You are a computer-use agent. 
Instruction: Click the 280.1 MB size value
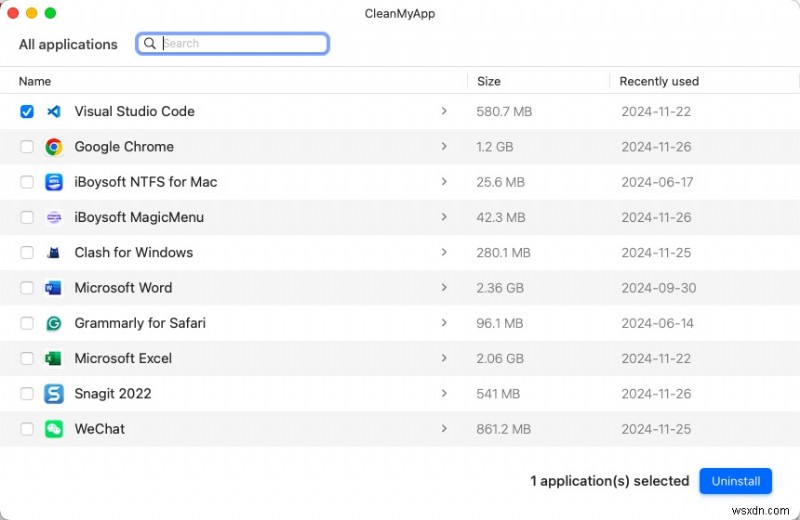[x=503, y=253]
